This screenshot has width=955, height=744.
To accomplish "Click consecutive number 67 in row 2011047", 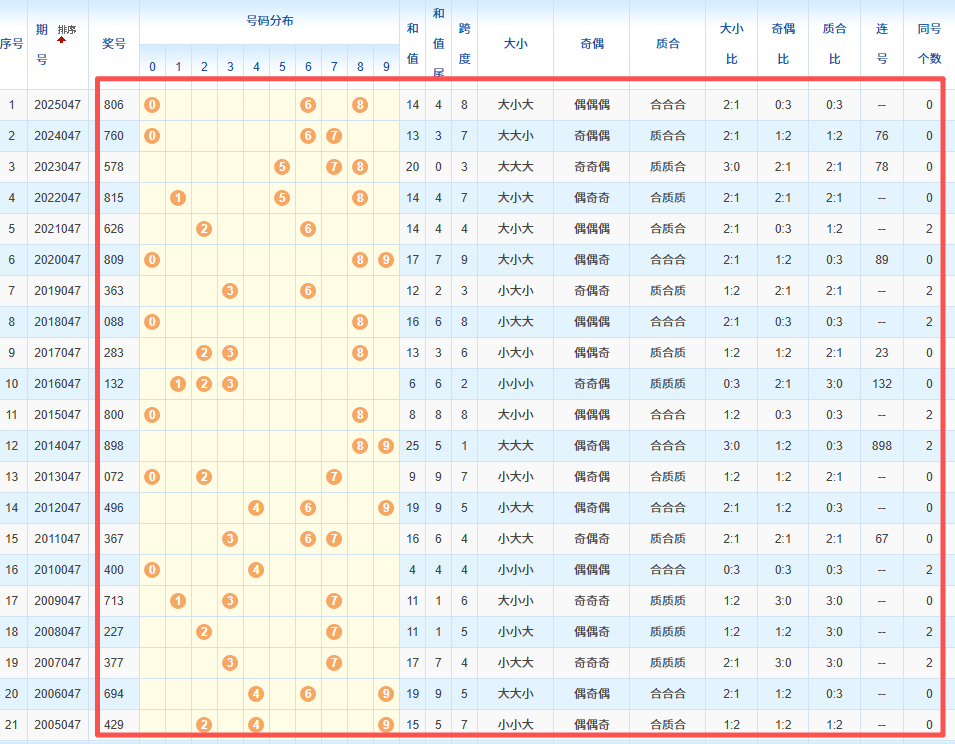I will [x=882, y=539].
